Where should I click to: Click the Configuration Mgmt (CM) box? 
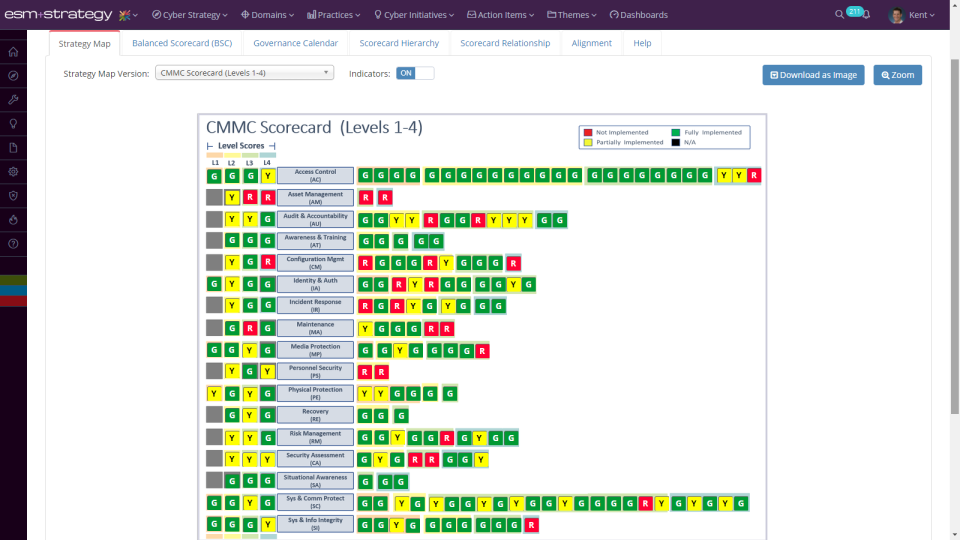tap(315, 263)
